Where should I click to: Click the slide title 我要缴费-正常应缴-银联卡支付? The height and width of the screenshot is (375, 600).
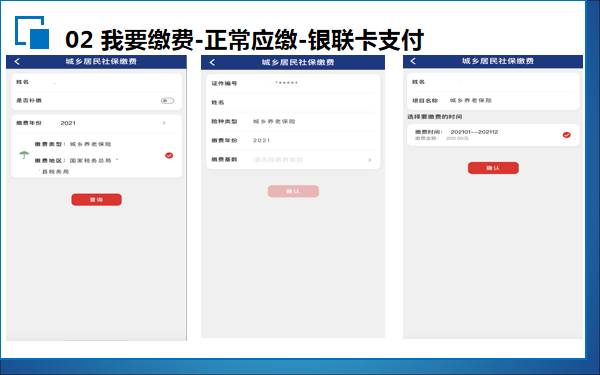tap(262, 40)
